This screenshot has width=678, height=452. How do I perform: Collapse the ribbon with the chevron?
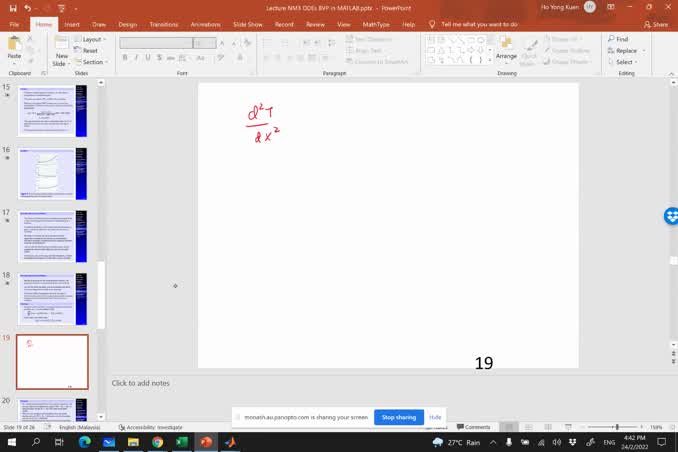(x=672, y=74)
